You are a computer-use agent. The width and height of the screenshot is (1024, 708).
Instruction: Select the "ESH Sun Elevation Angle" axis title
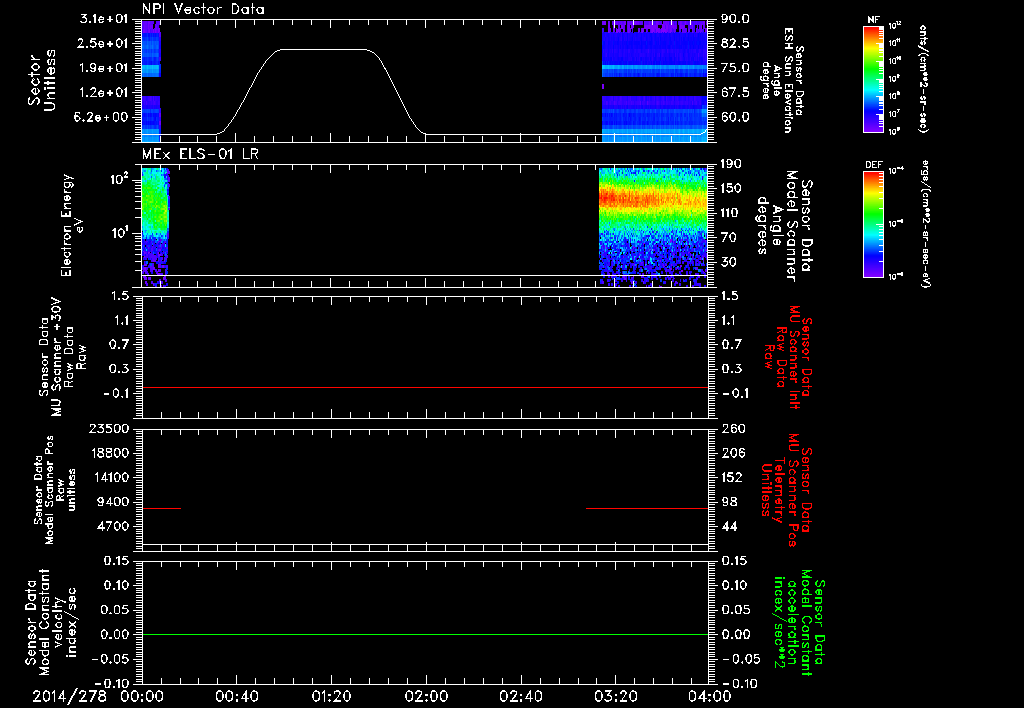tap(783, 80)
